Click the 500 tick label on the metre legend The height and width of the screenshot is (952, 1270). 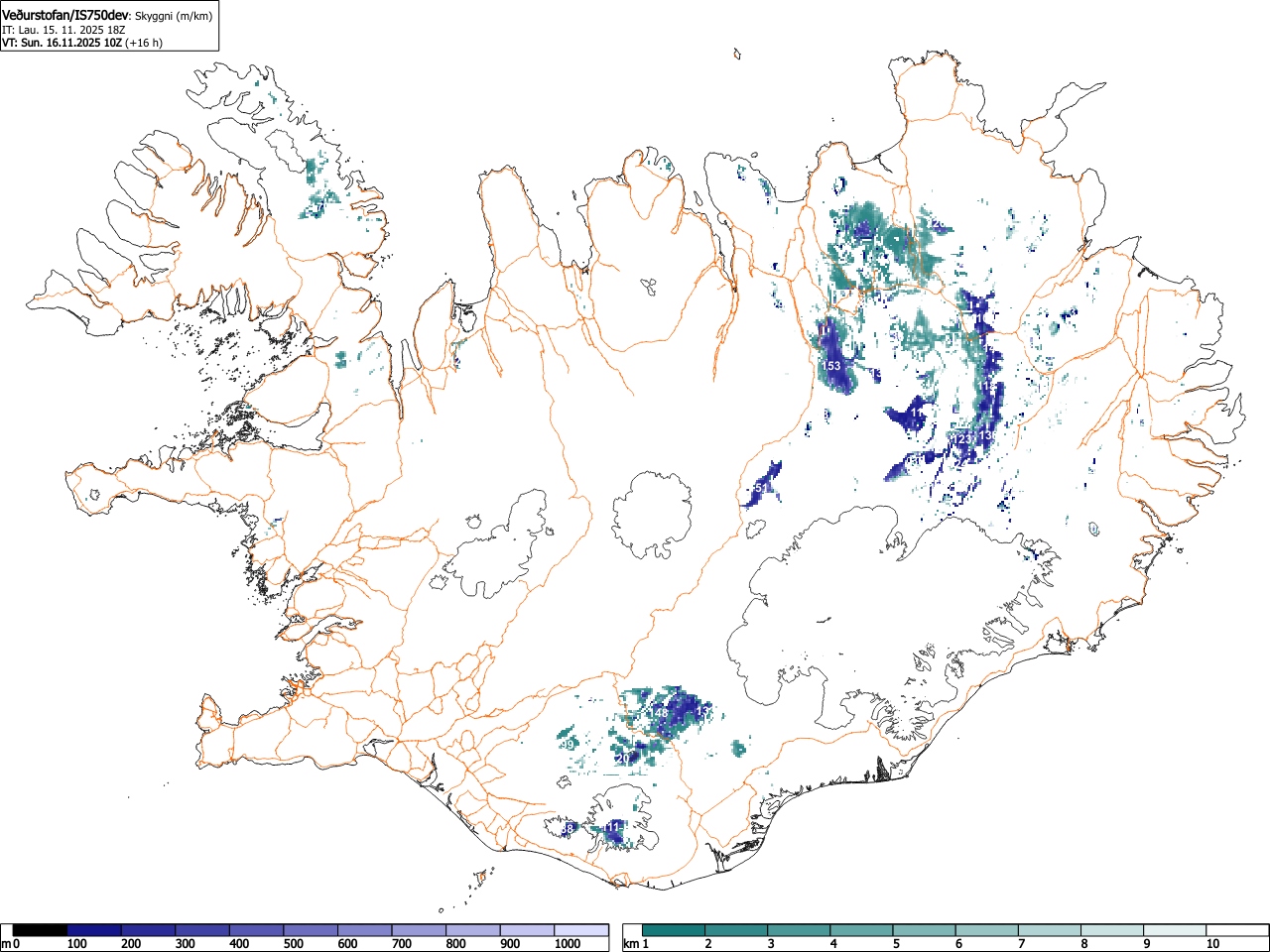click(293, 944)
